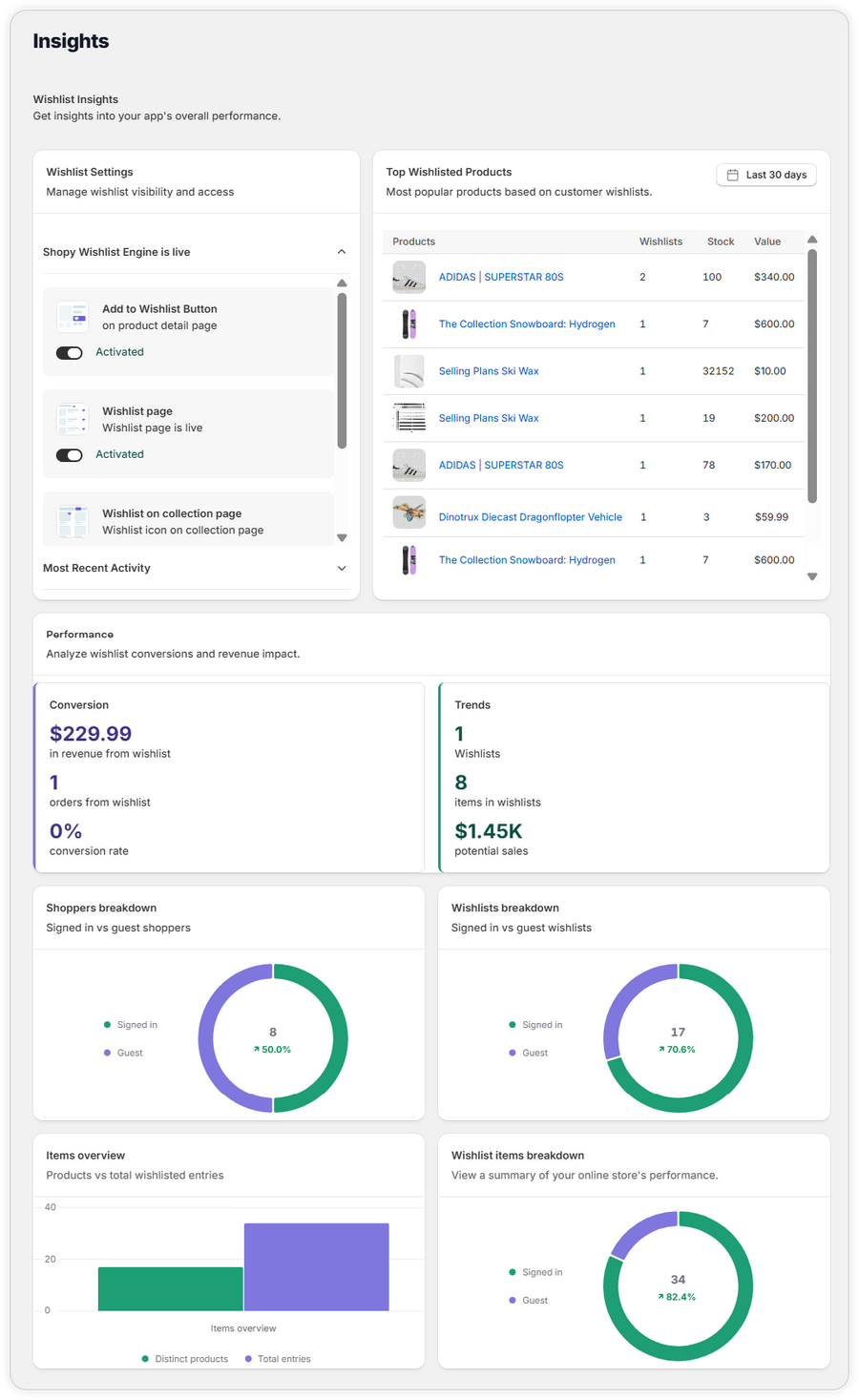Open Selling Plans Ski Wax link with 32152 stock
The image size is (859, 1400).
489,370
